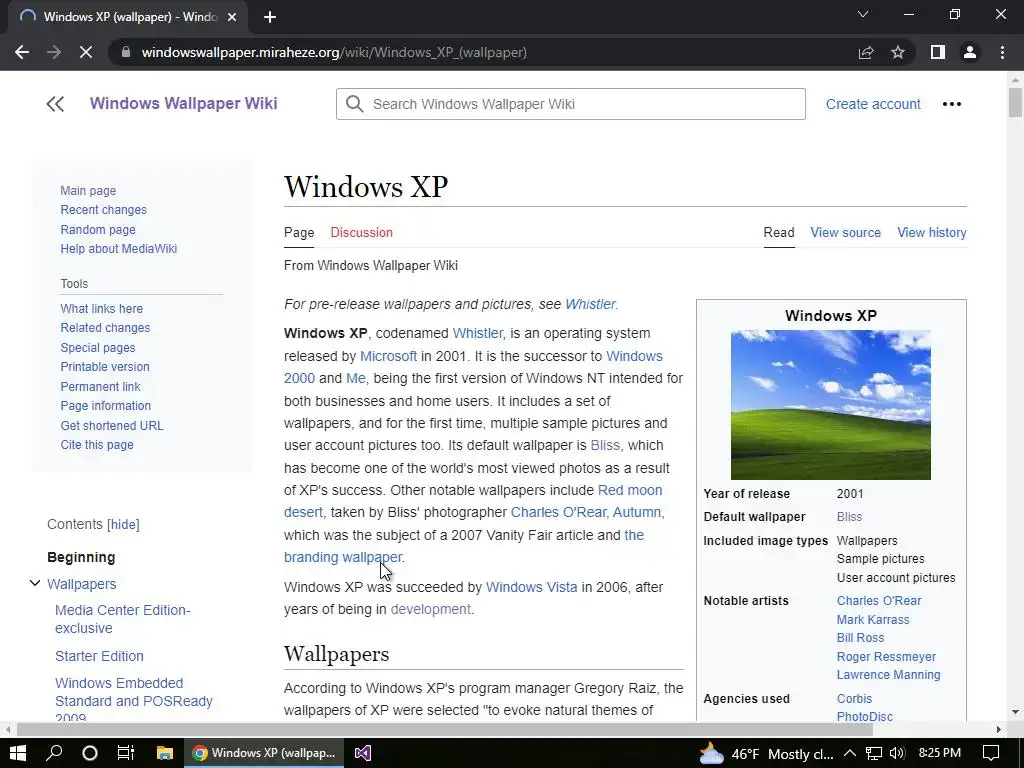The image size is (1024, 768).
Task: Open Red moon desert link
Action: (x=473, y=501)
